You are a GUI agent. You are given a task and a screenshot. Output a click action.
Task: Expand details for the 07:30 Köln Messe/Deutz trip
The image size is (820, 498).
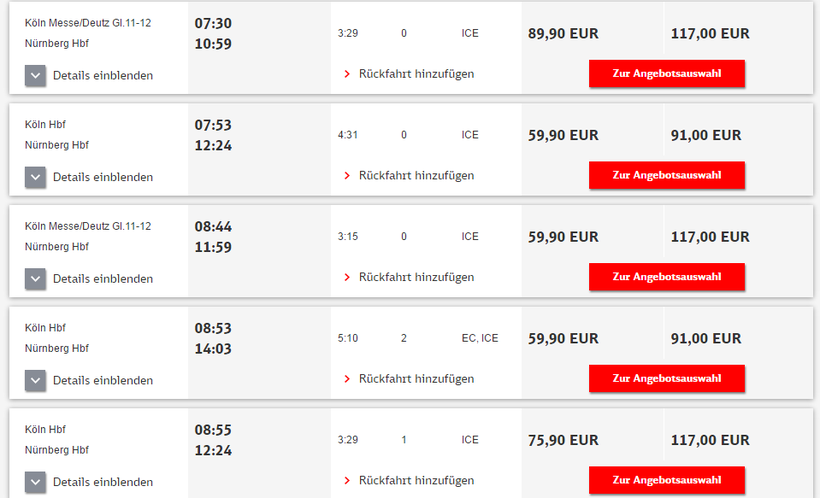coord(36,75)
